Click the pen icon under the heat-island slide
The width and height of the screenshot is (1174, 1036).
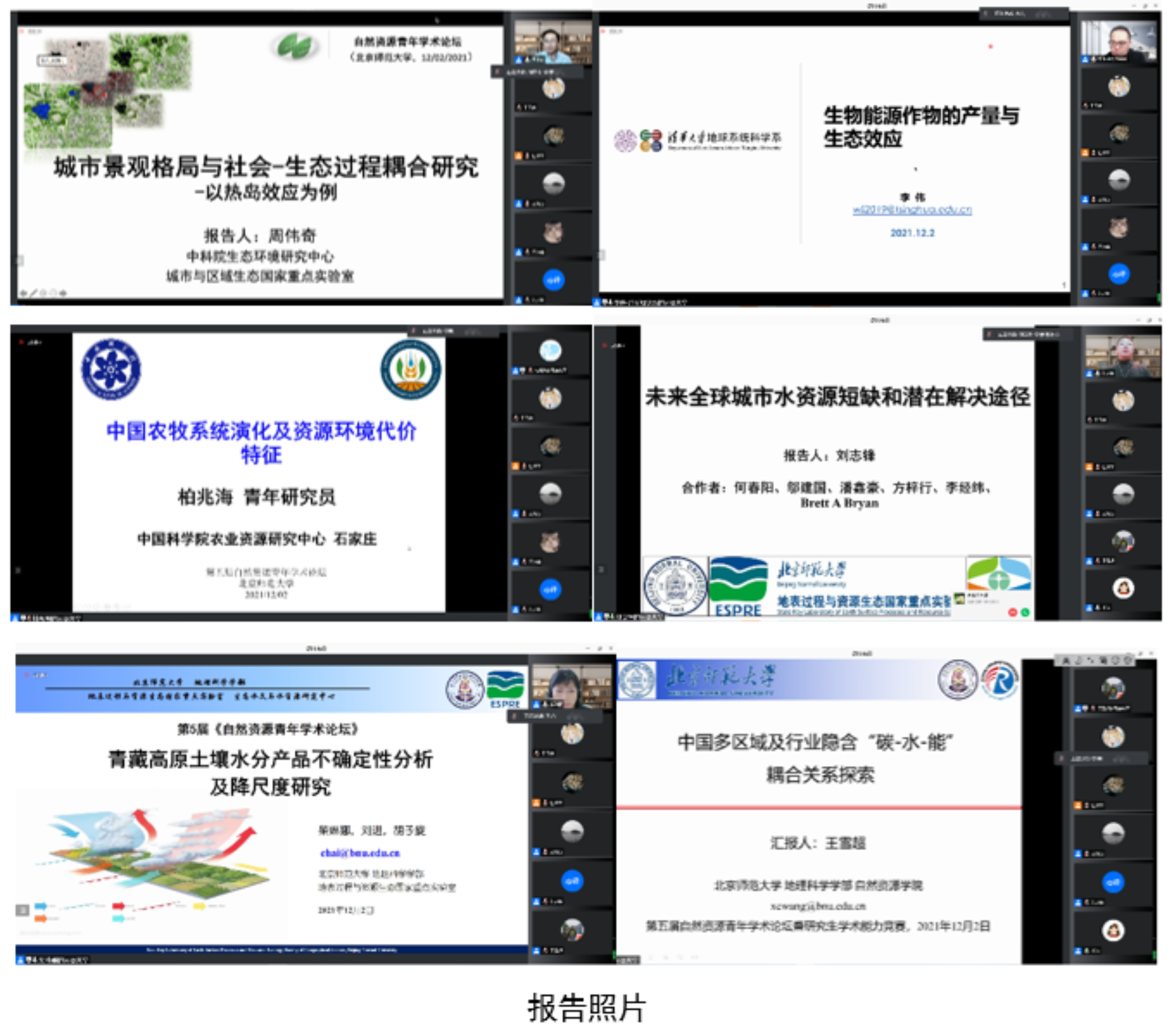coord(34,293)
